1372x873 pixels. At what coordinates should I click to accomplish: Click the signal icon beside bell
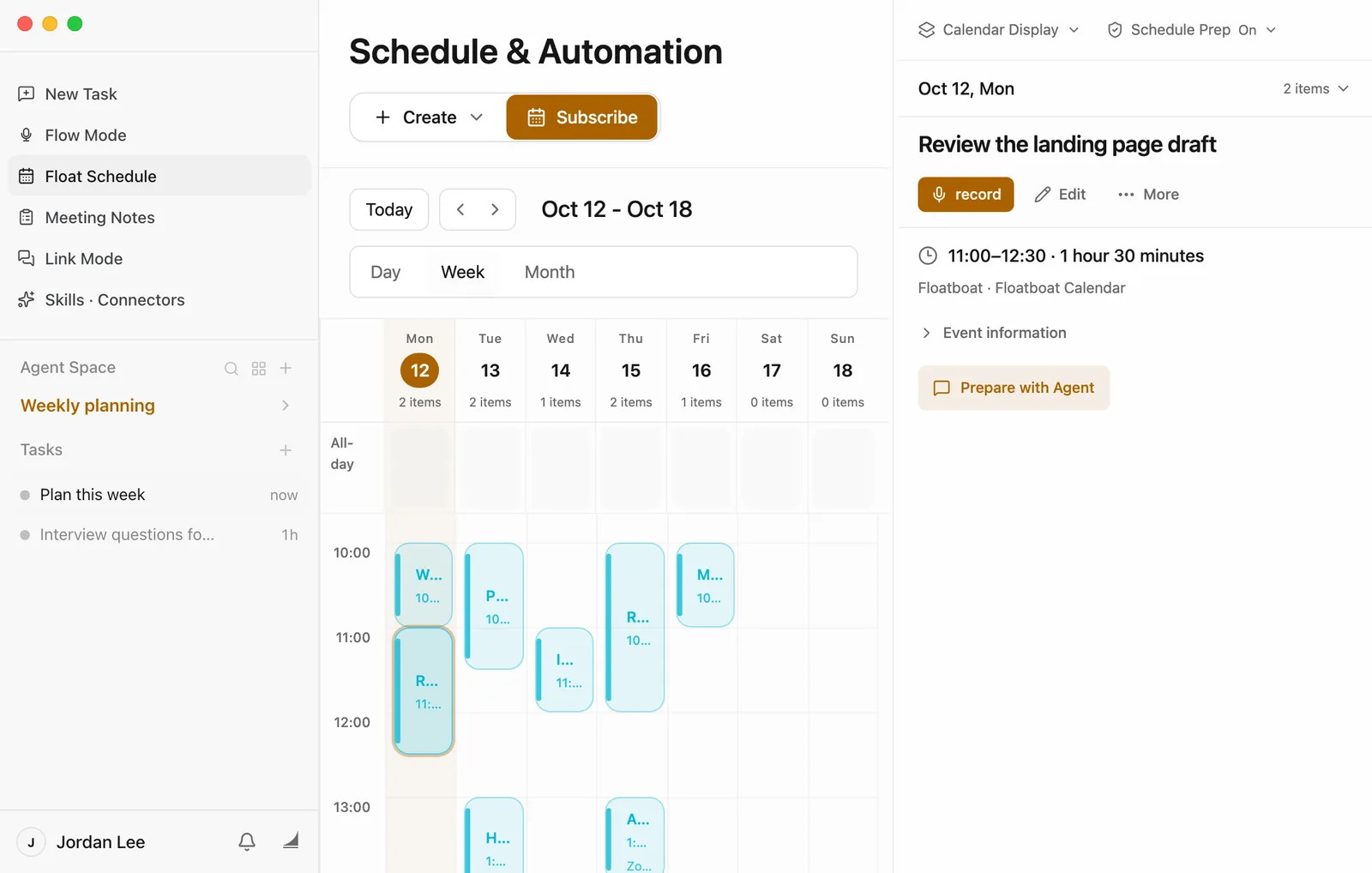[291, 841]
